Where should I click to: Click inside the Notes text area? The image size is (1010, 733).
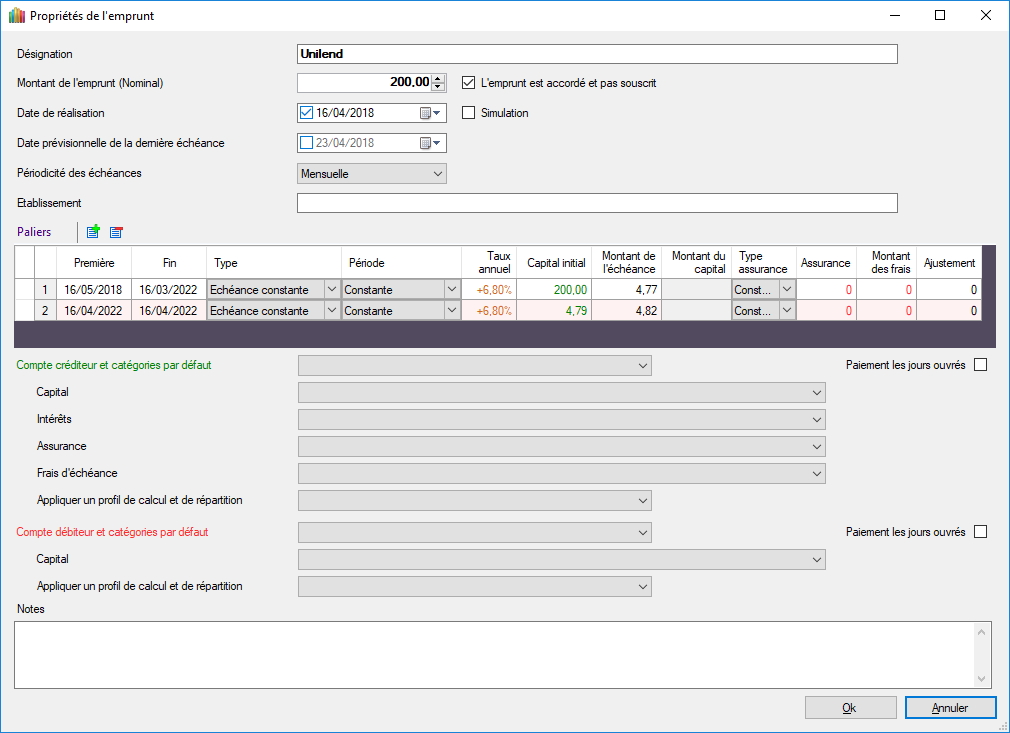pos(495,655)
